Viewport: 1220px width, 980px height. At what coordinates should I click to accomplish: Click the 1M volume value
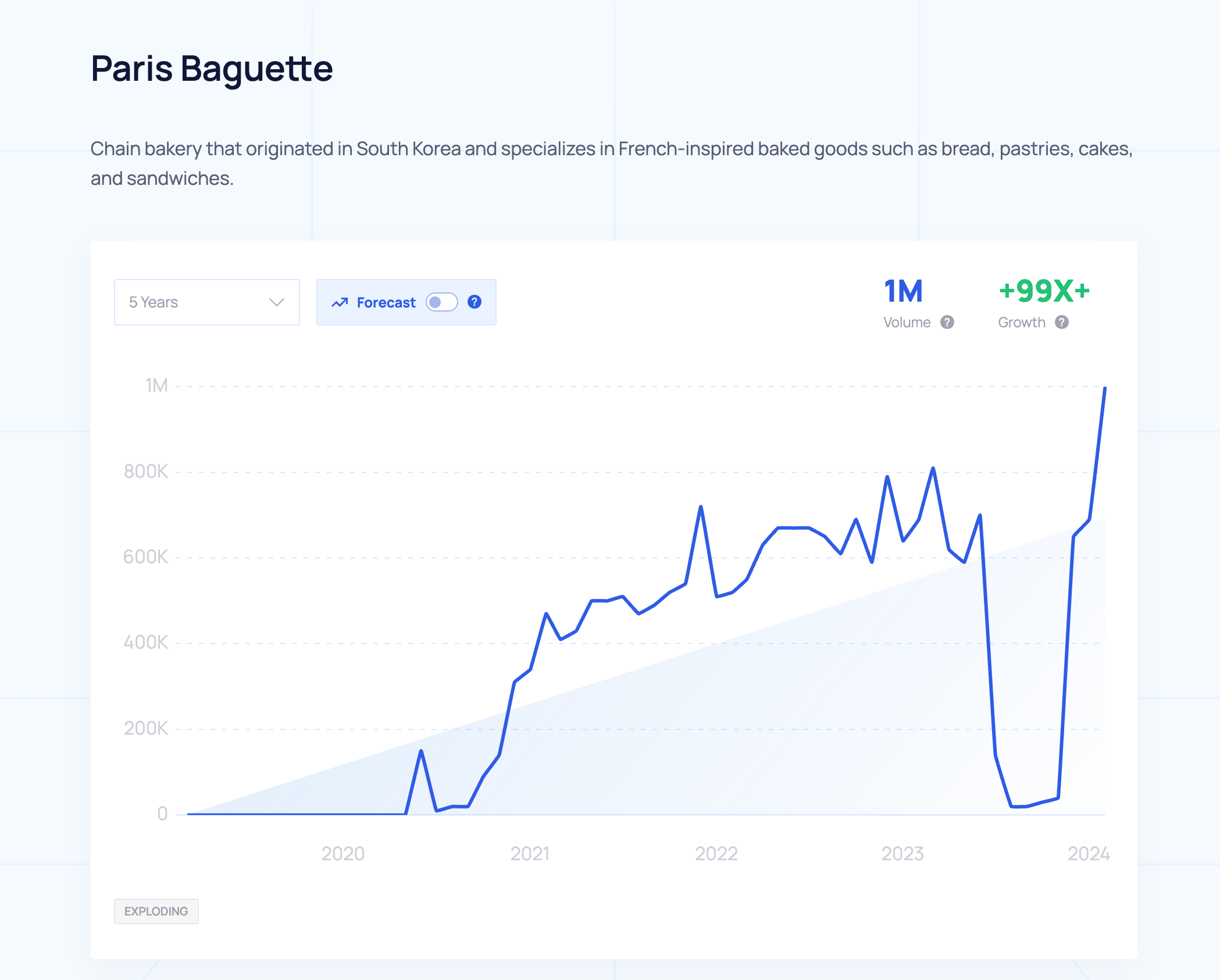[903, 291]
